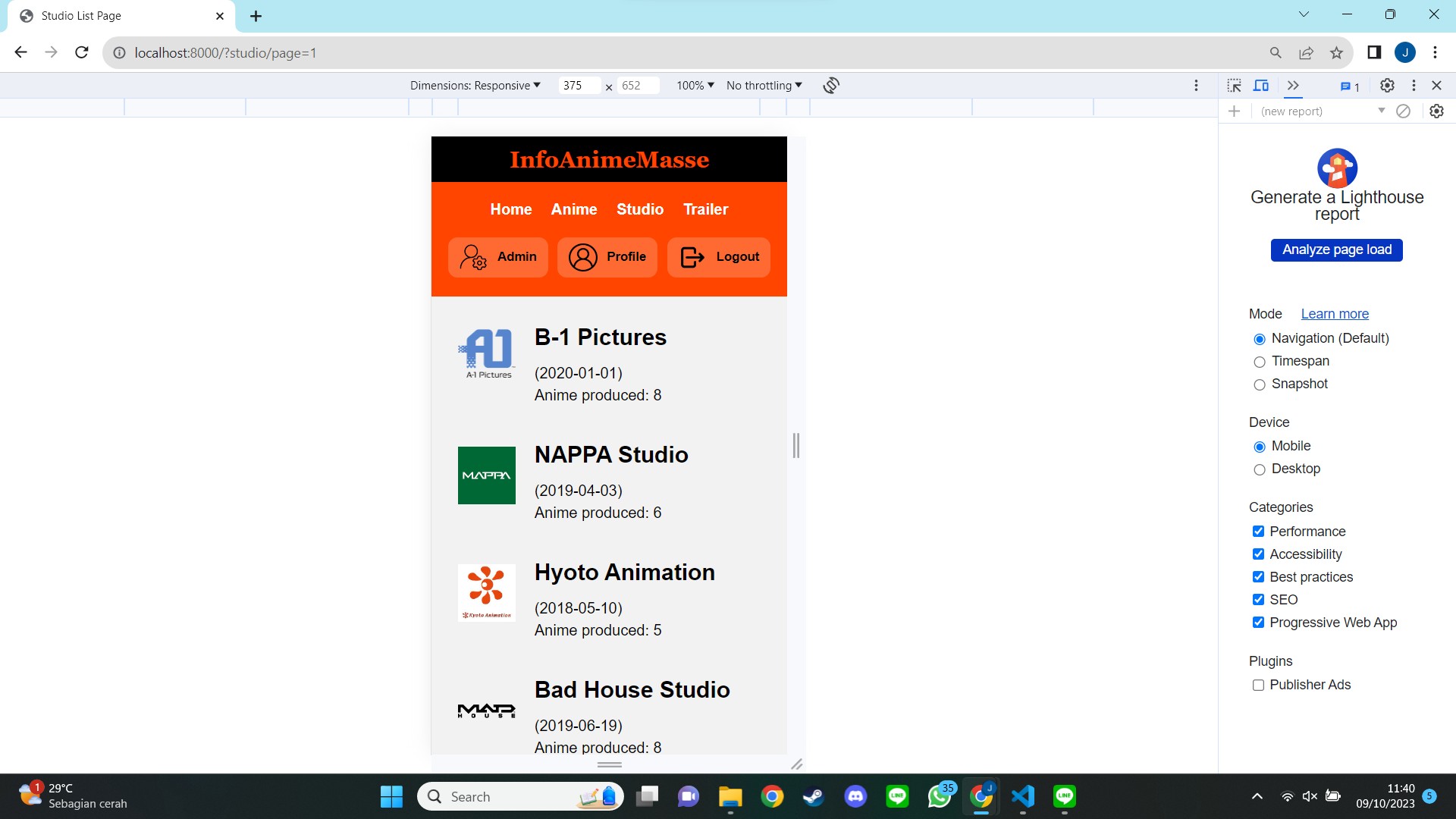
Task: Open the Trailer navigation item
Action: pyautogui.click(x=705, y=209)
